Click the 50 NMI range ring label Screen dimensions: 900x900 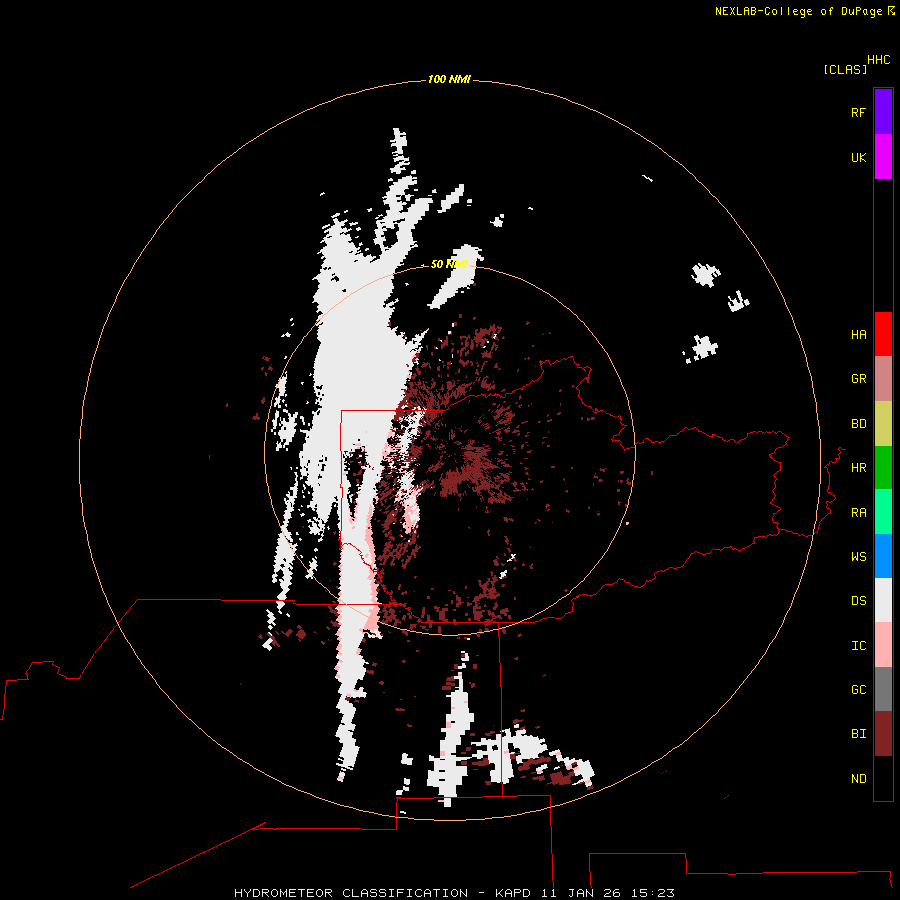[449, 264]
